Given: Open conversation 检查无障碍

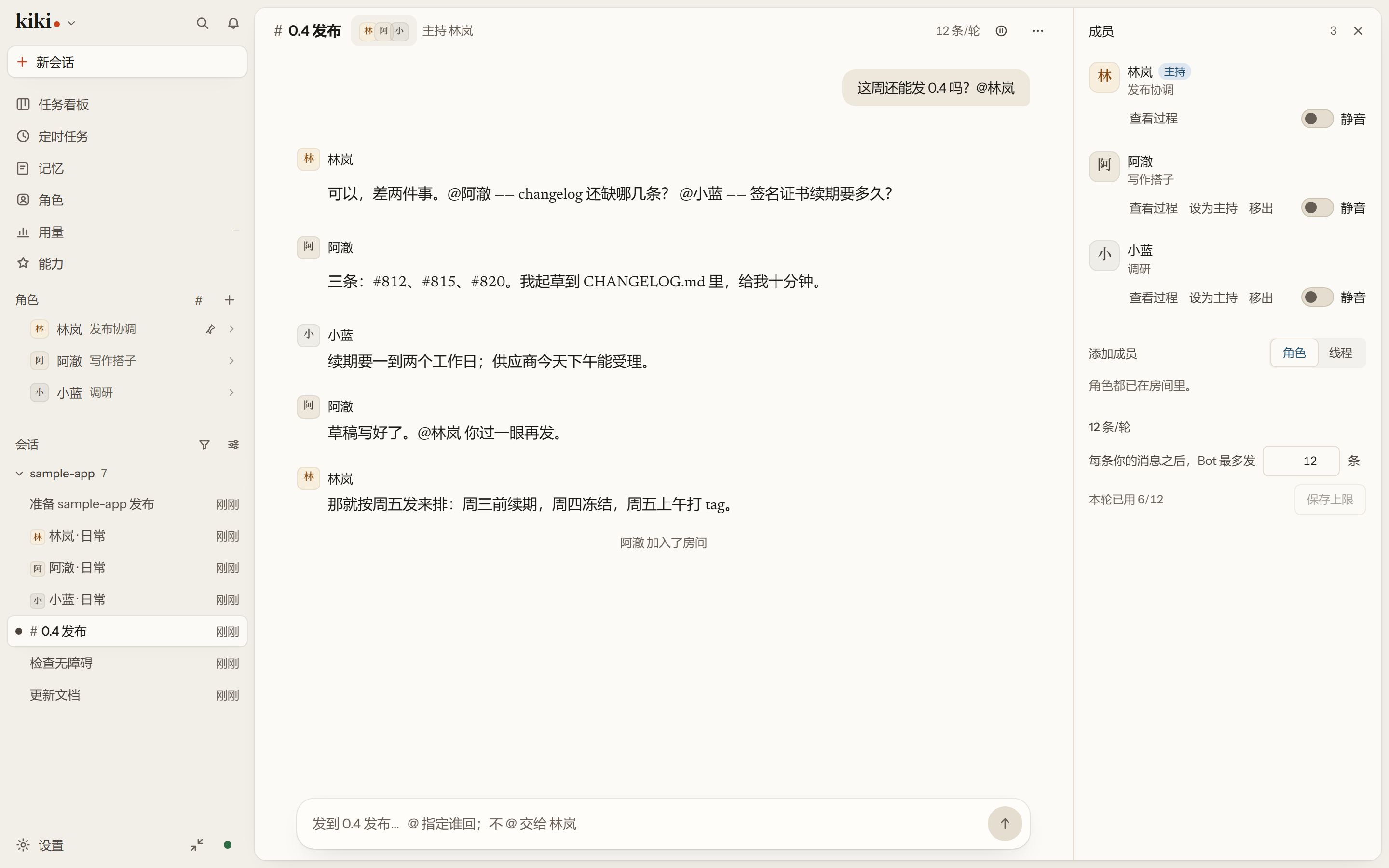Looking at the screenshot, I should 127,663.
